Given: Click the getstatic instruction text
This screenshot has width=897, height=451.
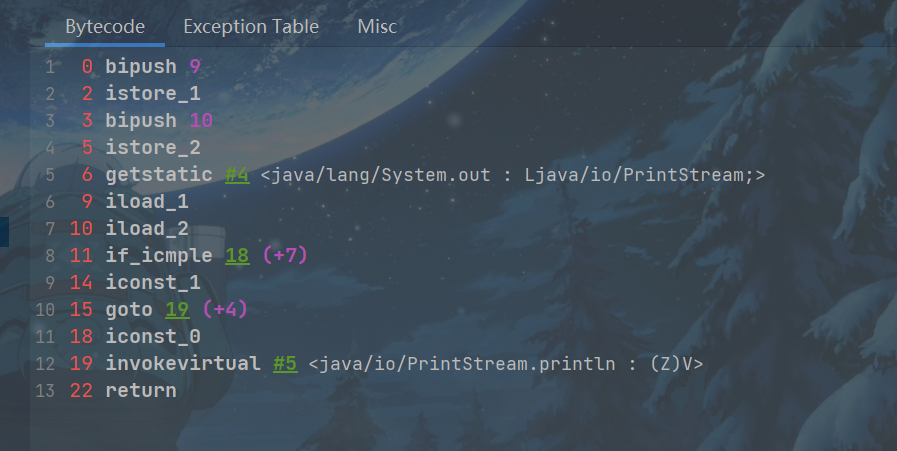Looking at the screenshot, I should point(158,175).
